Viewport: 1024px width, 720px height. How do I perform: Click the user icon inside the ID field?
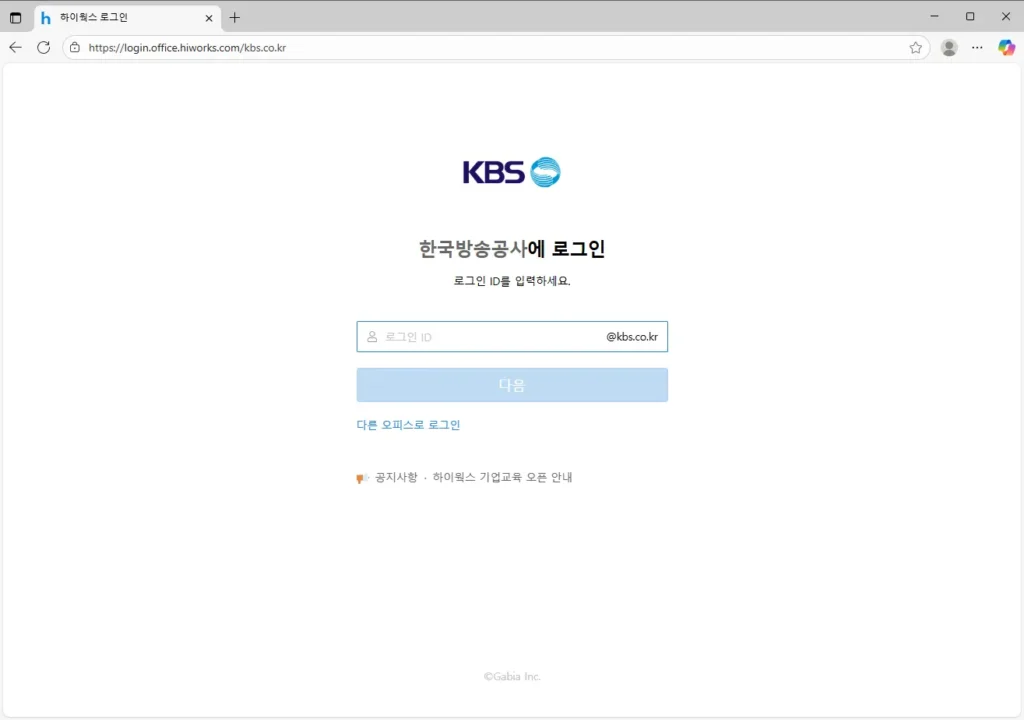point(372,337)
